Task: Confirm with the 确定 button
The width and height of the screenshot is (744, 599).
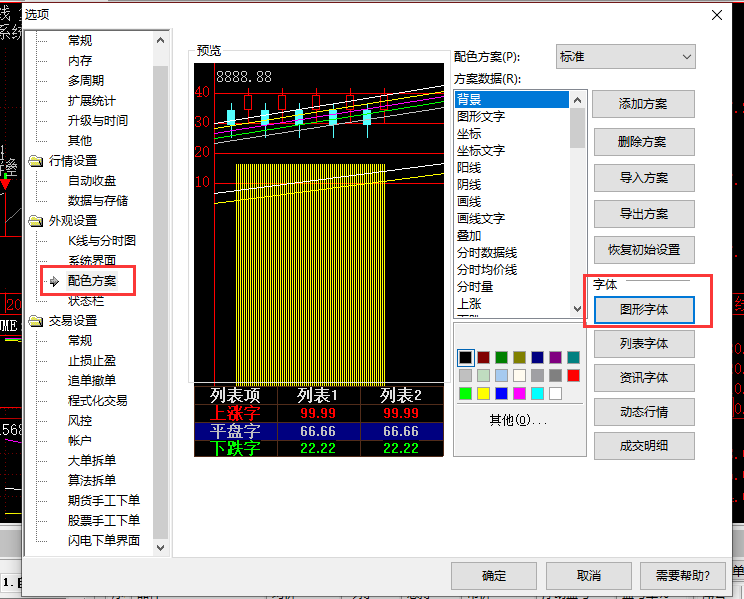Action: click(x=494, y=576)
